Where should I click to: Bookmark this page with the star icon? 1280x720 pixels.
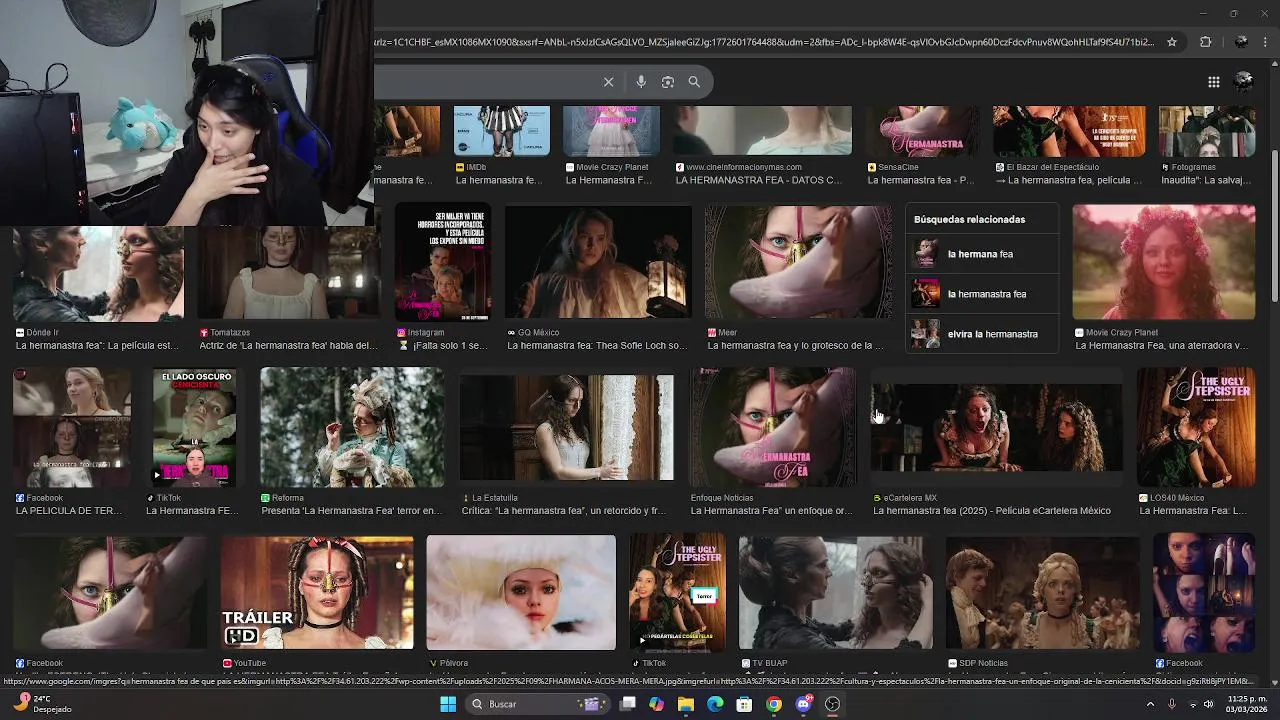1172,42
